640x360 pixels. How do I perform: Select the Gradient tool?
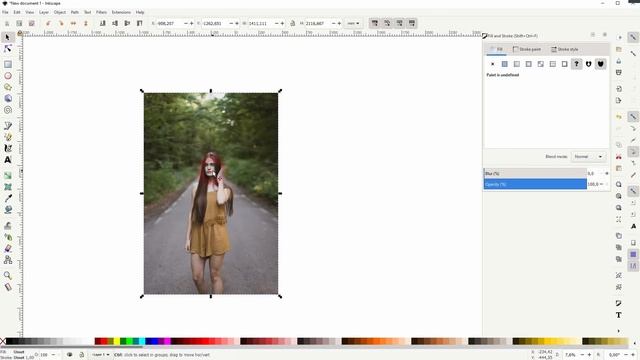tap(7, 176)
